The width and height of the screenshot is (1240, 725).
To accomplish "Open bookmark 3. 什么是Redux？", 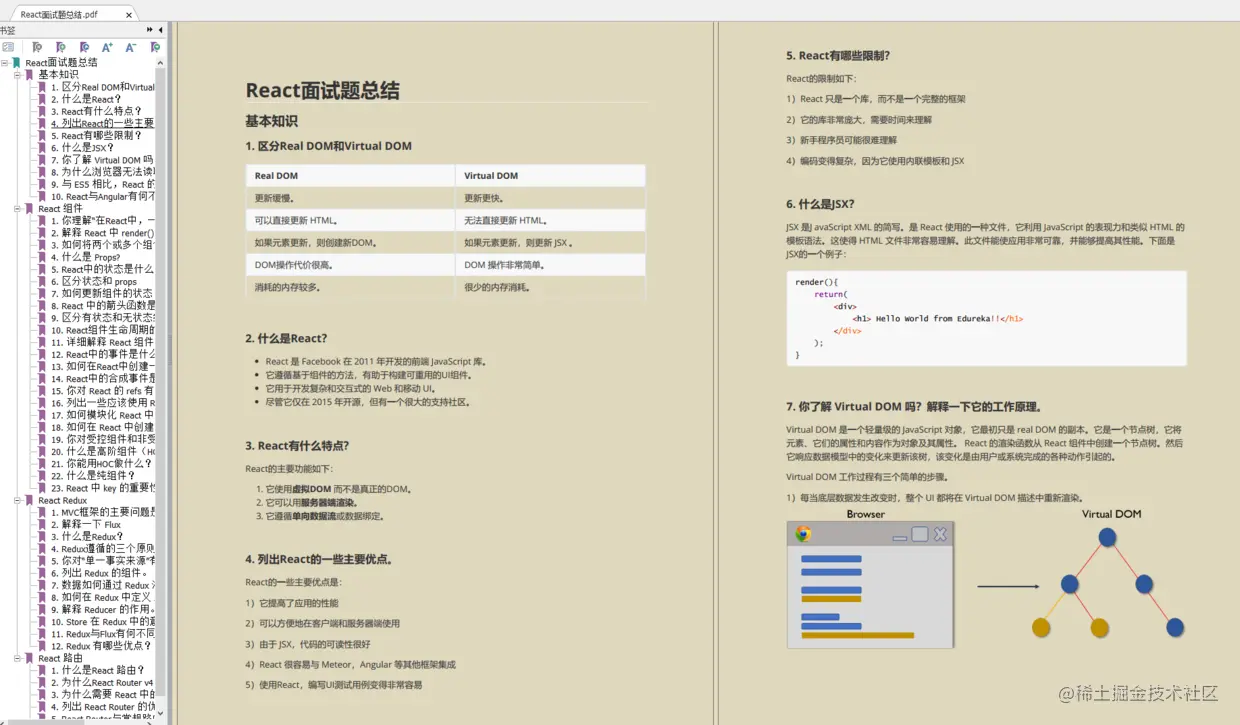I will 88,537.
